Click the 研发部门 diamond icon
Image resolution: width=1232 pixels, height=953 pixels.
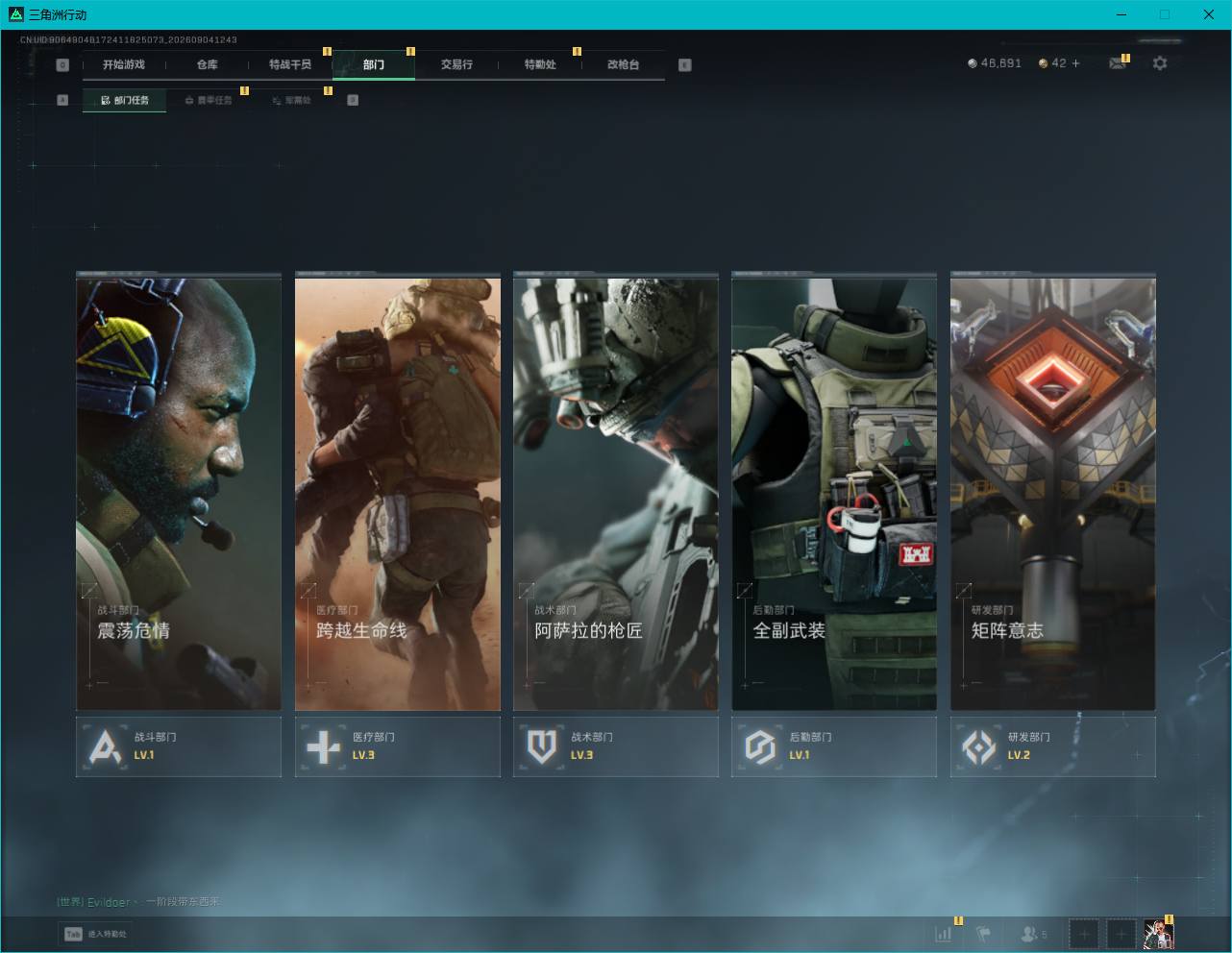(979, 746)
